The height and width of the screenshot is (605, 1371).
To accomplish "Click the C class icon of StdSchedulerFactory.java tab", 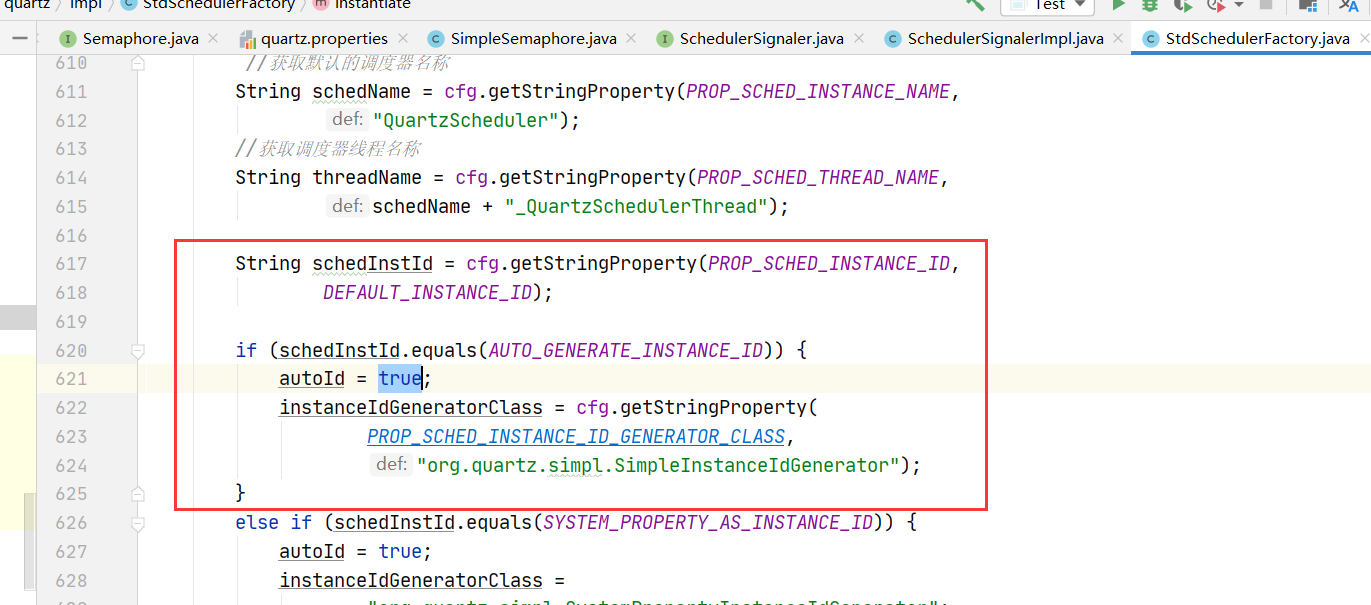I will [x=1149, y=40].
